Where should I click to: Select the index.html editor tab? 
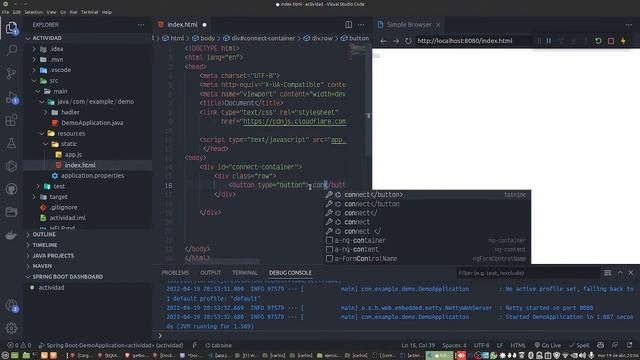tap(182, 25)
